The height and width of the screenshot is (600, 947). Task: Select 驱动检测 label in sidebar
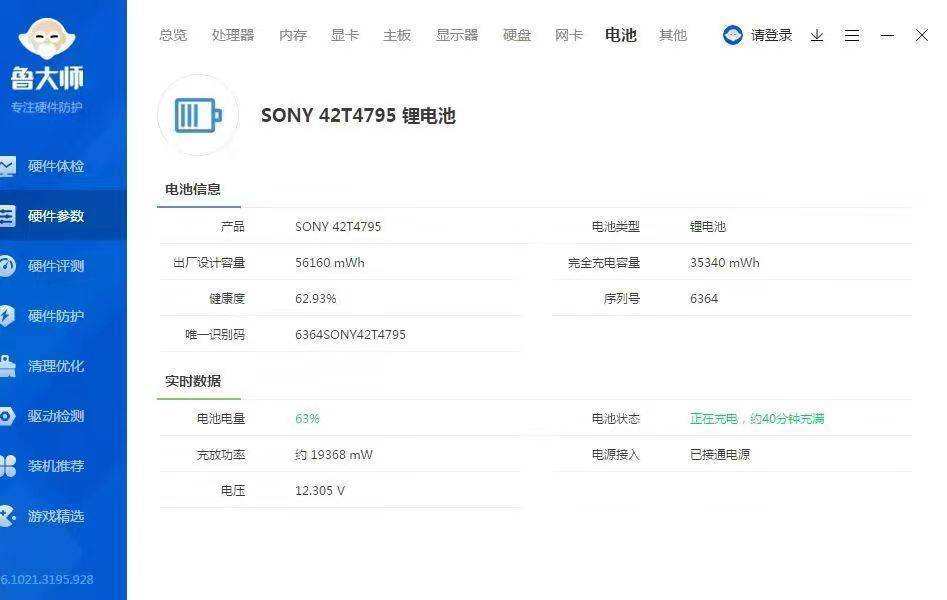pyautogui.click(x=56, y=416)
